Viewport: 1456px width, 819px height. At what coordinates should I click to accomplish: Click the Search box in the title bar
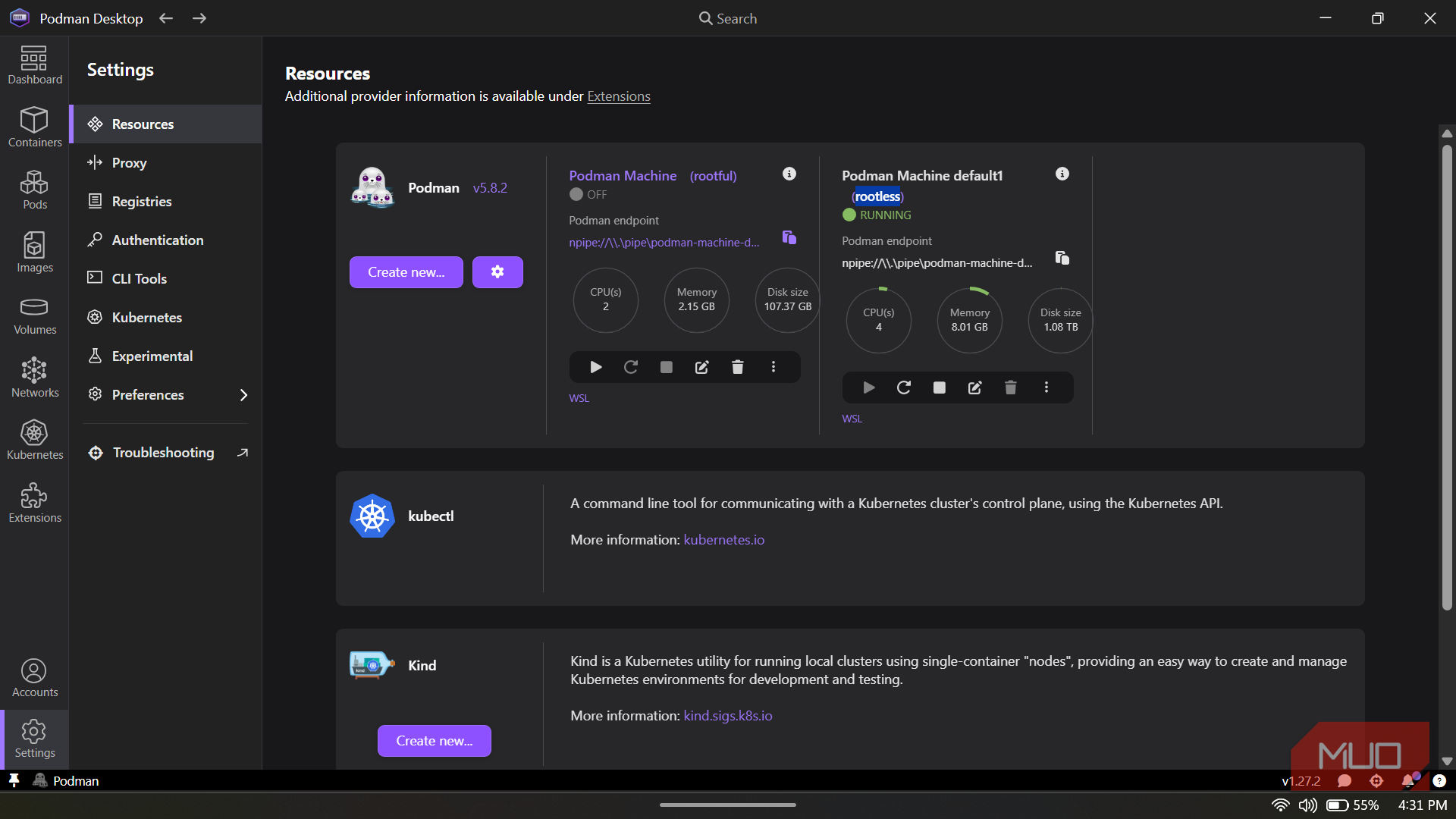(x=728, y=18)
